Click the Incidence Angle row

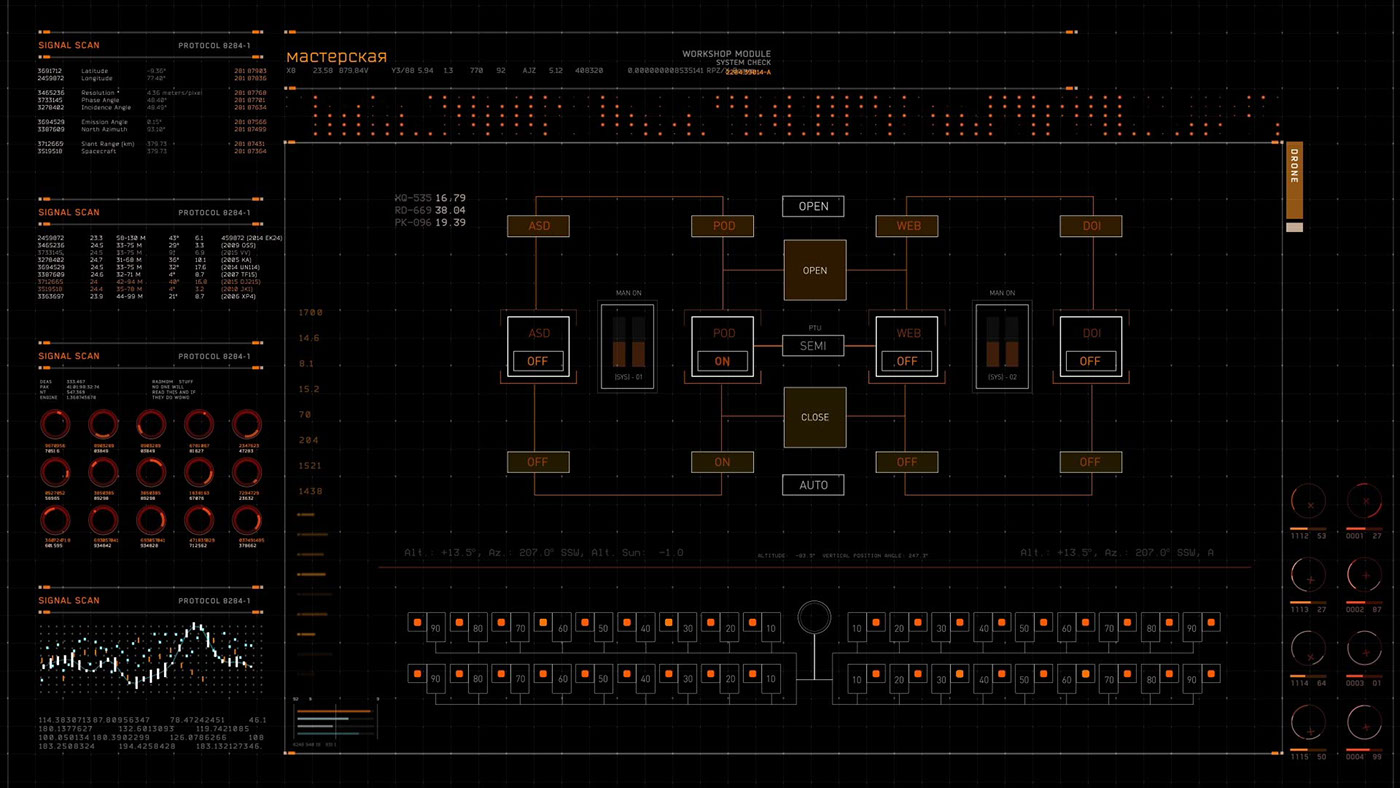tap(152, 107)
